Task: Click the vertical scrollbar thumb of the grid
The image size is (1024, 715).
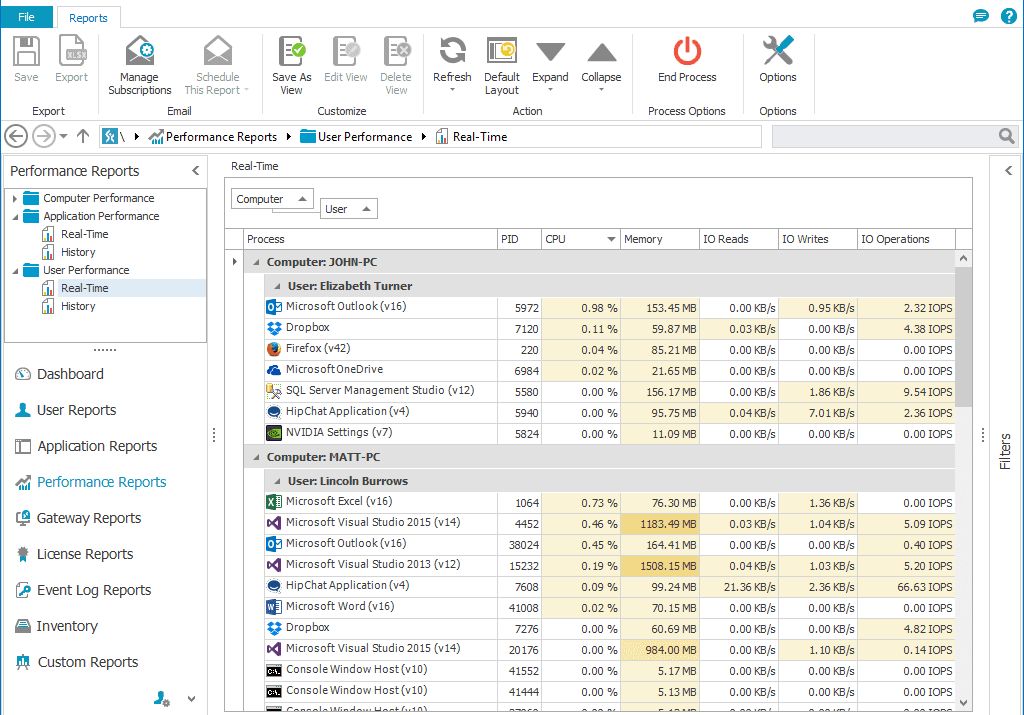Action: pyautogui.click(x=963, y=336)
